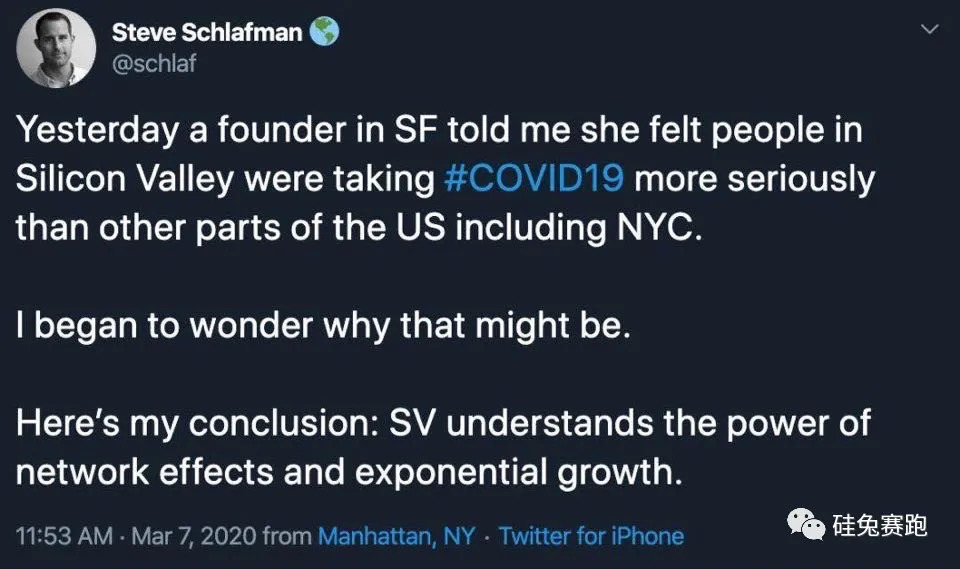The width and height of the screenshot is (960, 569).
Task: Click the tweet's opening sentence about a founder
Action: (440, 131)
